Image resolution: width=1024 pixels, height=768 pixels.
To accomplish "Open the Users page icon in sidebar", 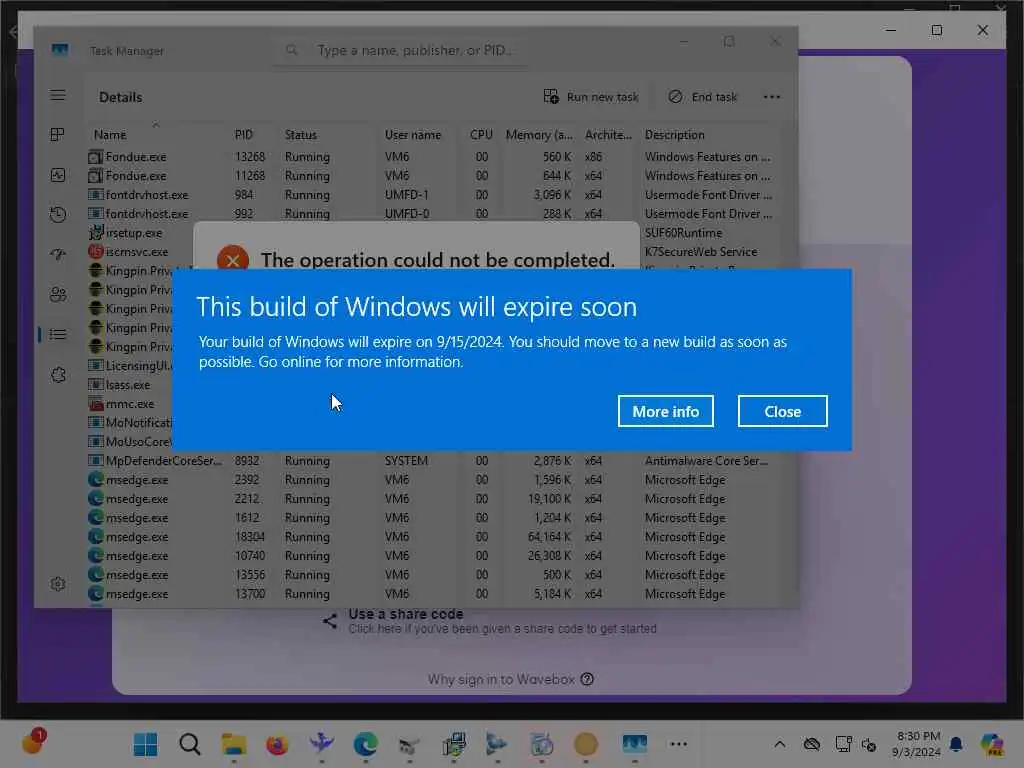I will click(x=57, y=295).
